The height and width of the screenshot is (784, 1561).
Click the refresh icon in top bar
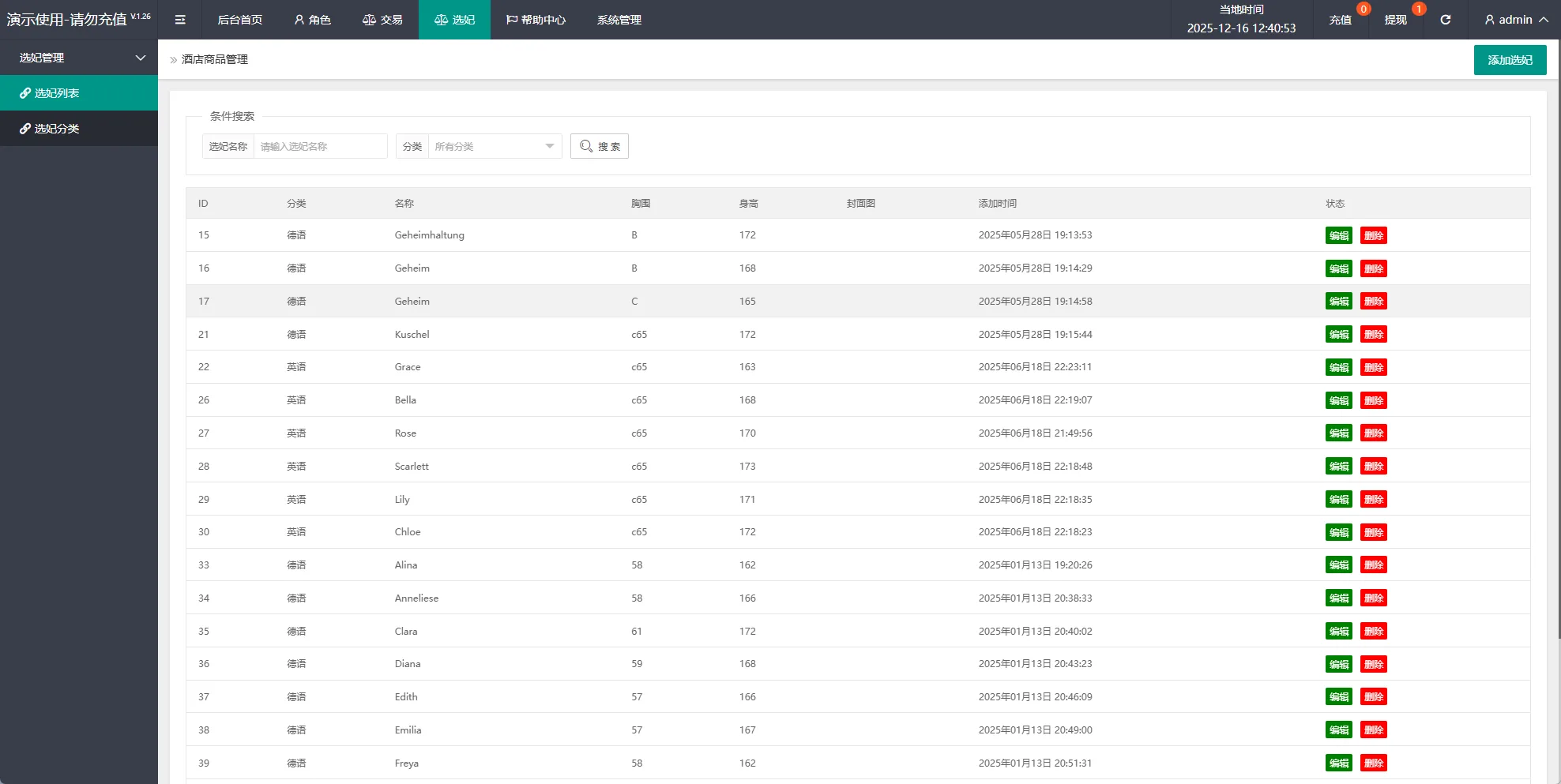[1445, 20]
